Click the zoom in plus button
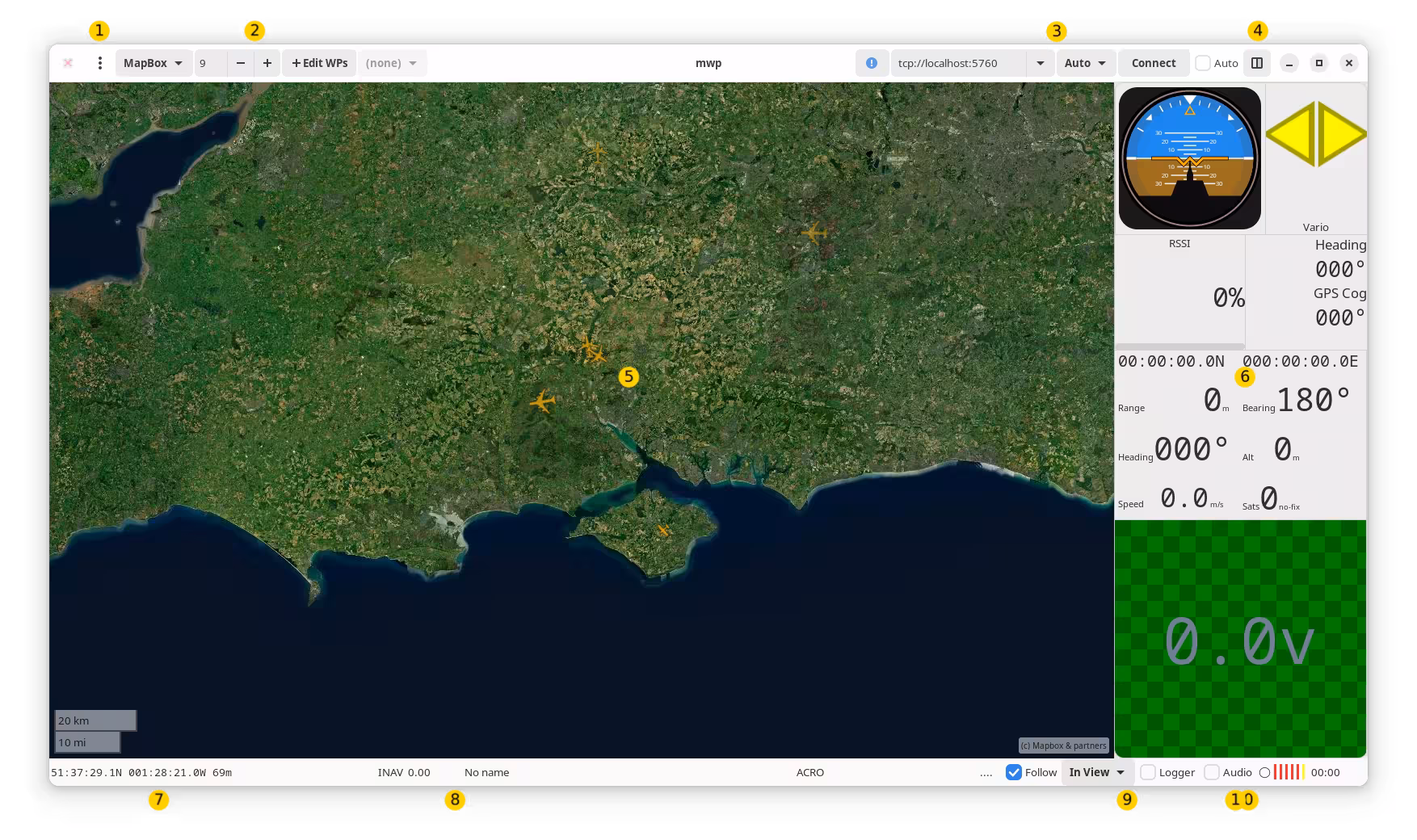Screen dimensions: 1417x840 (267, 63)
